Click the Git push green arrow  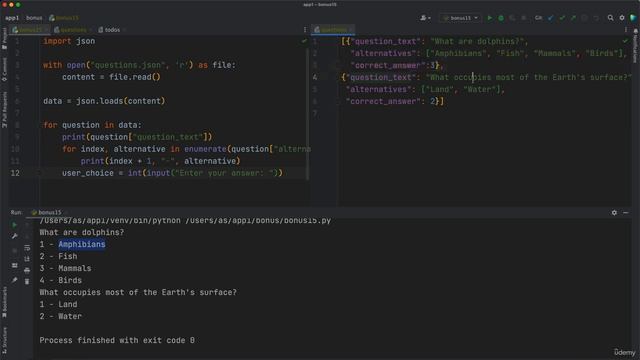(x=573, y=18)
